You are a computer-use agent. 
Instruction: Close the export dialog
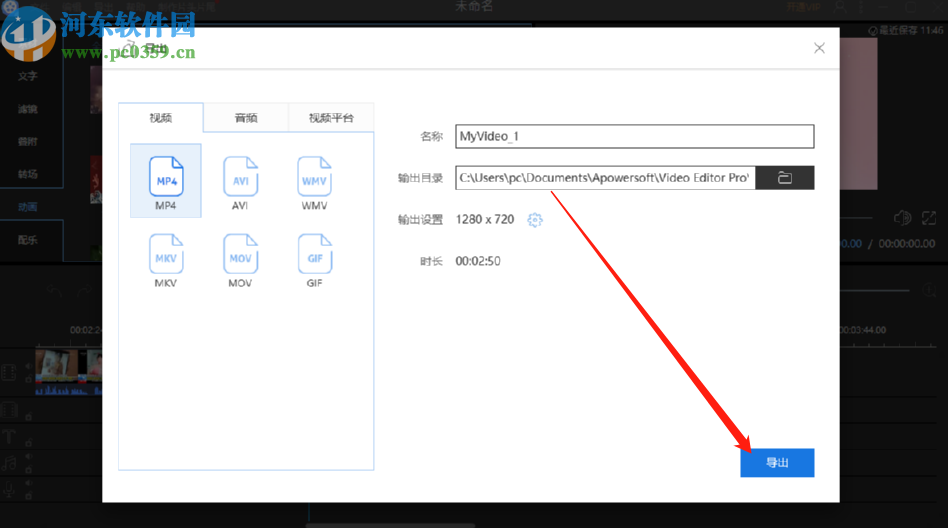819,48
